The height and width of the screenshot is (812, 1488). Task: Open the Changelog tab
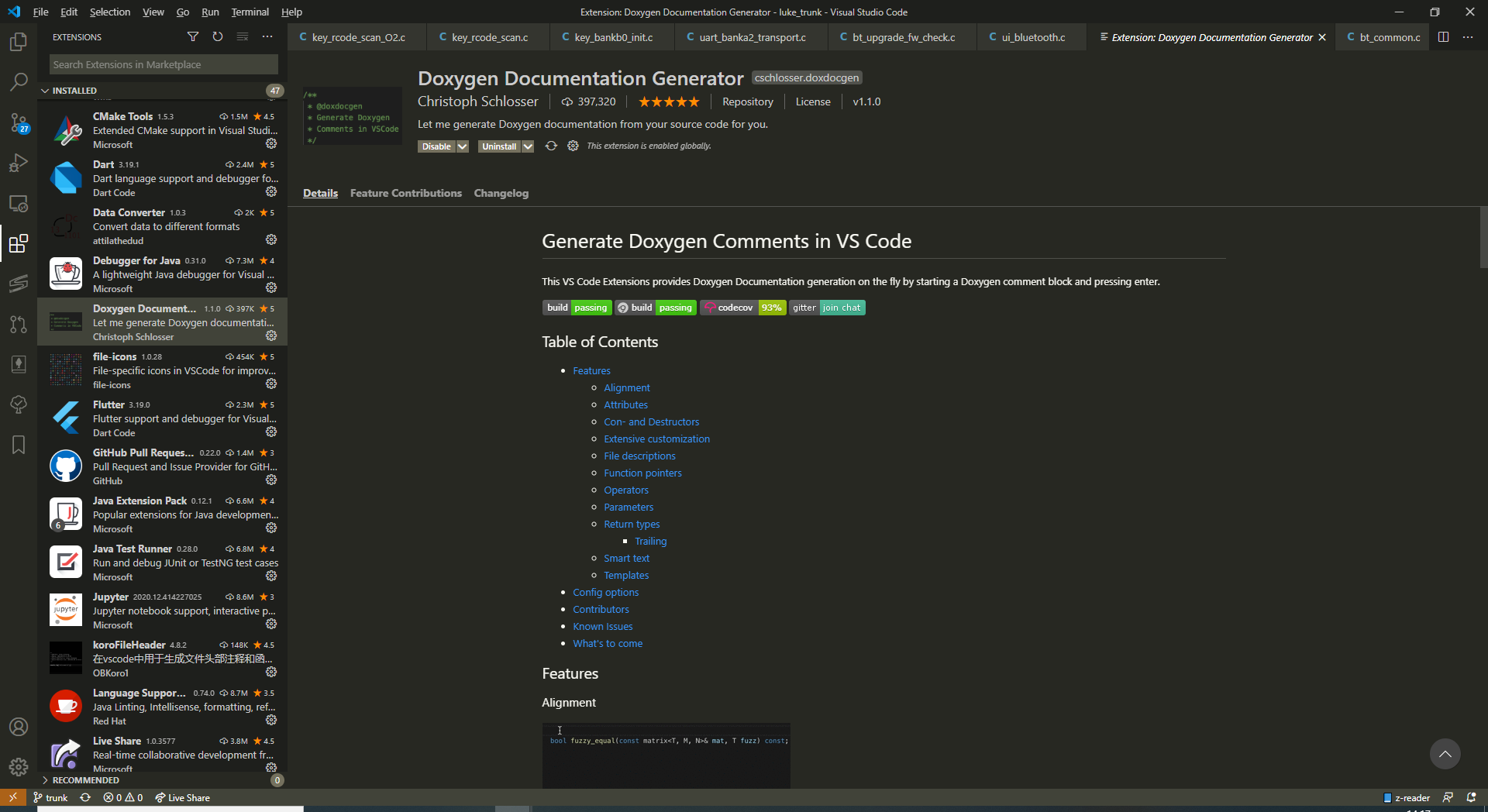click(501, 193)
